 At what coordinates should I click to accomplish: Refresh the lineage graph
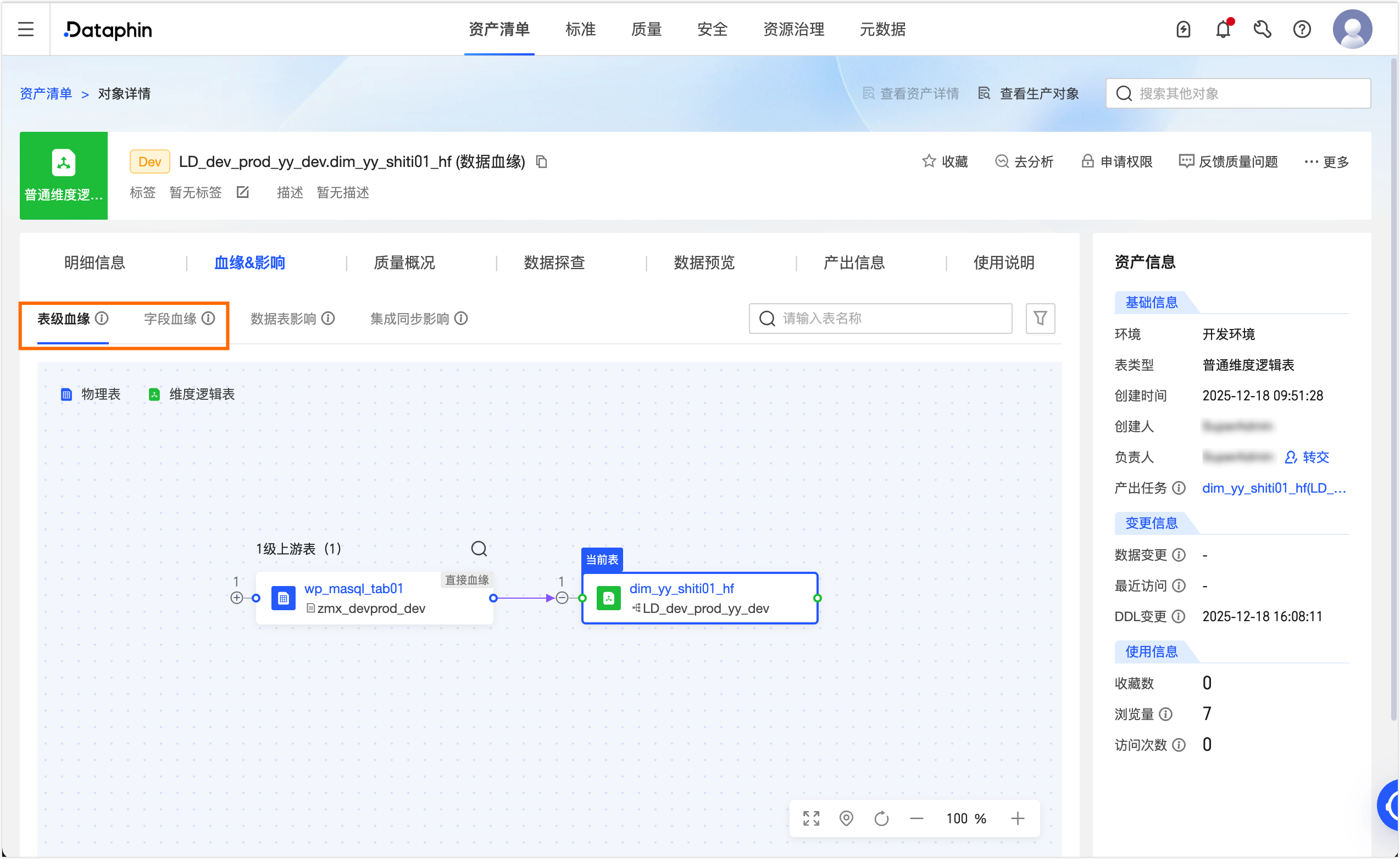coord(881,818)
